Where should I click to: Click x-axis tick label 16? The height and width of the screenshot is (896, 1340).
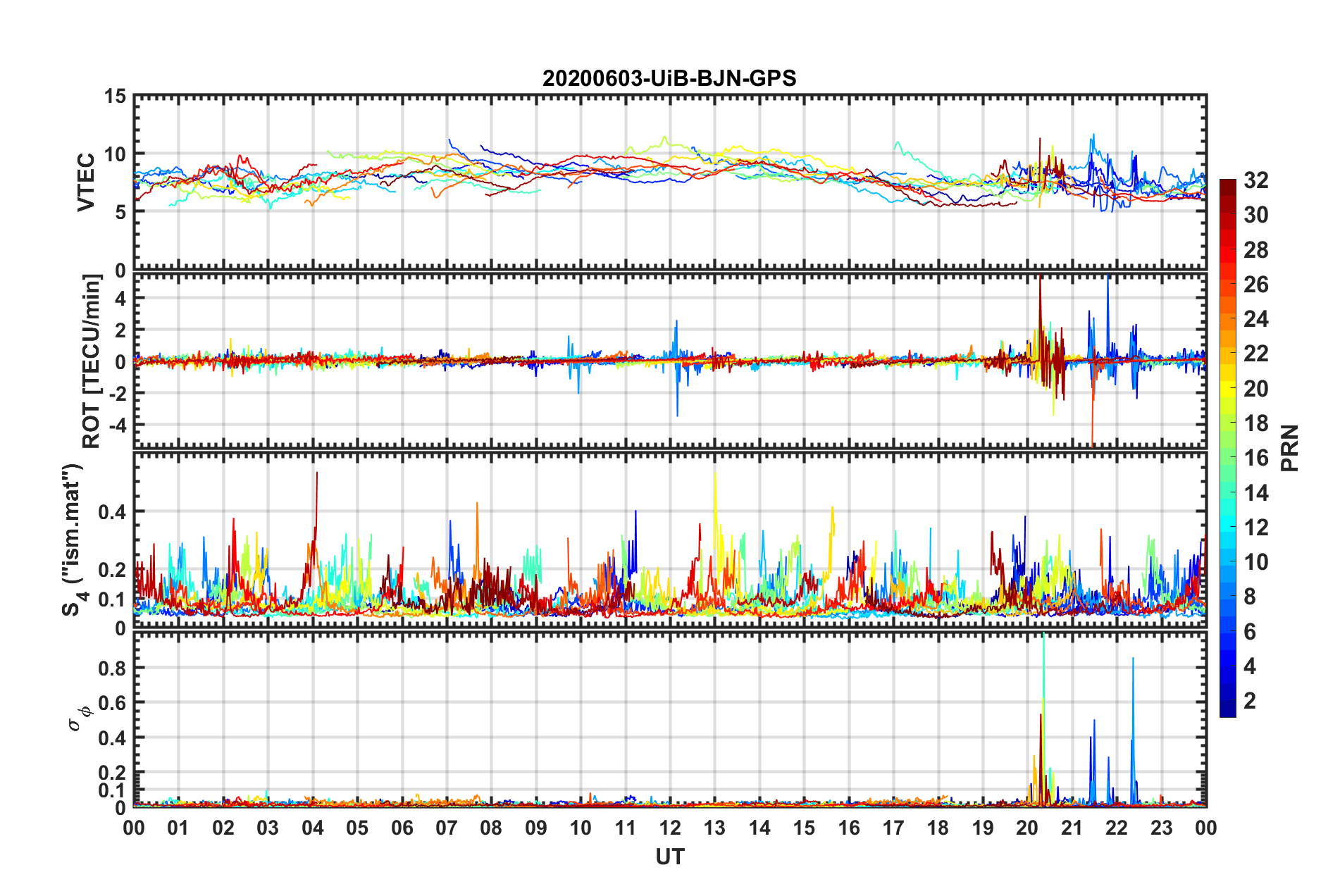[849, 828]
